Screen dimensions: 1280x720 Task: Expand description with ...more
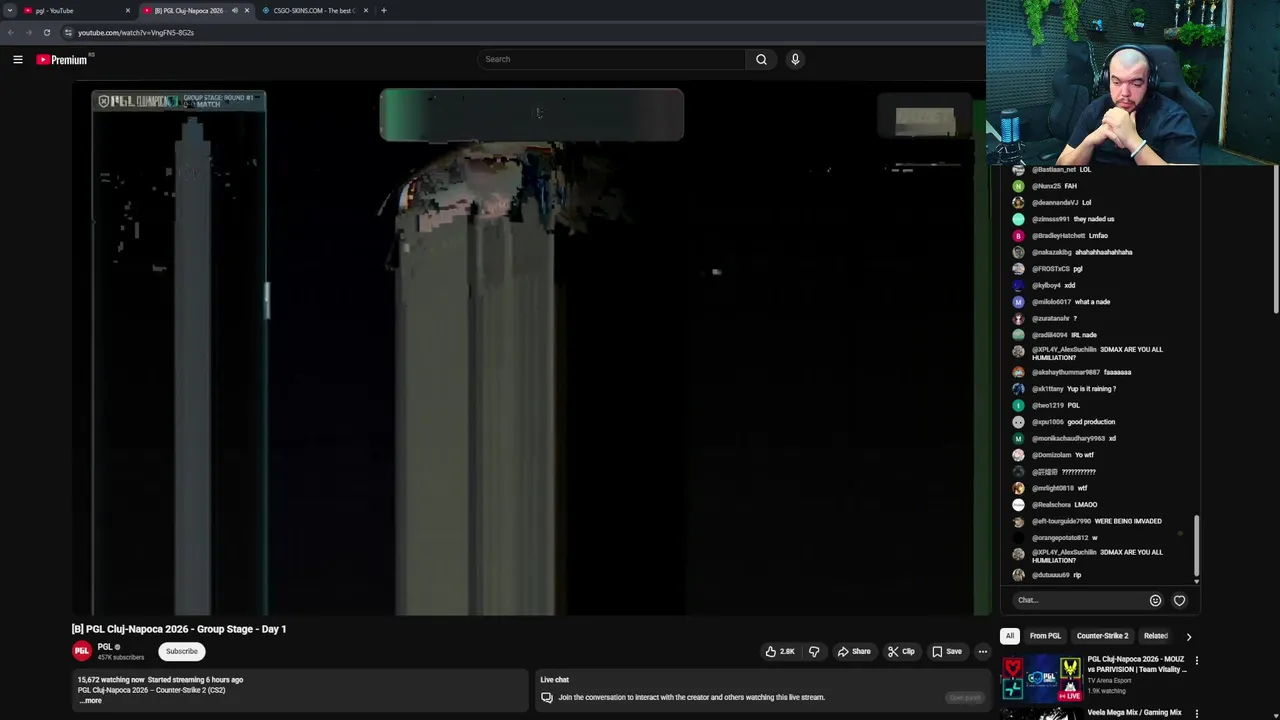coord(90,701)
